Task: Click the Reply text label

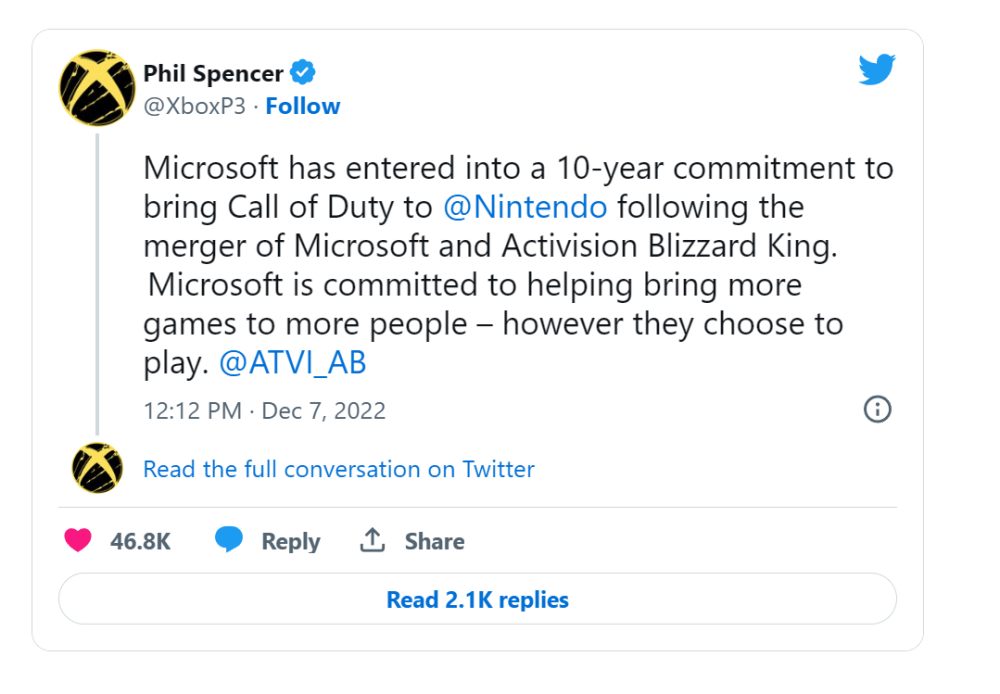Action: coord(290,541)
